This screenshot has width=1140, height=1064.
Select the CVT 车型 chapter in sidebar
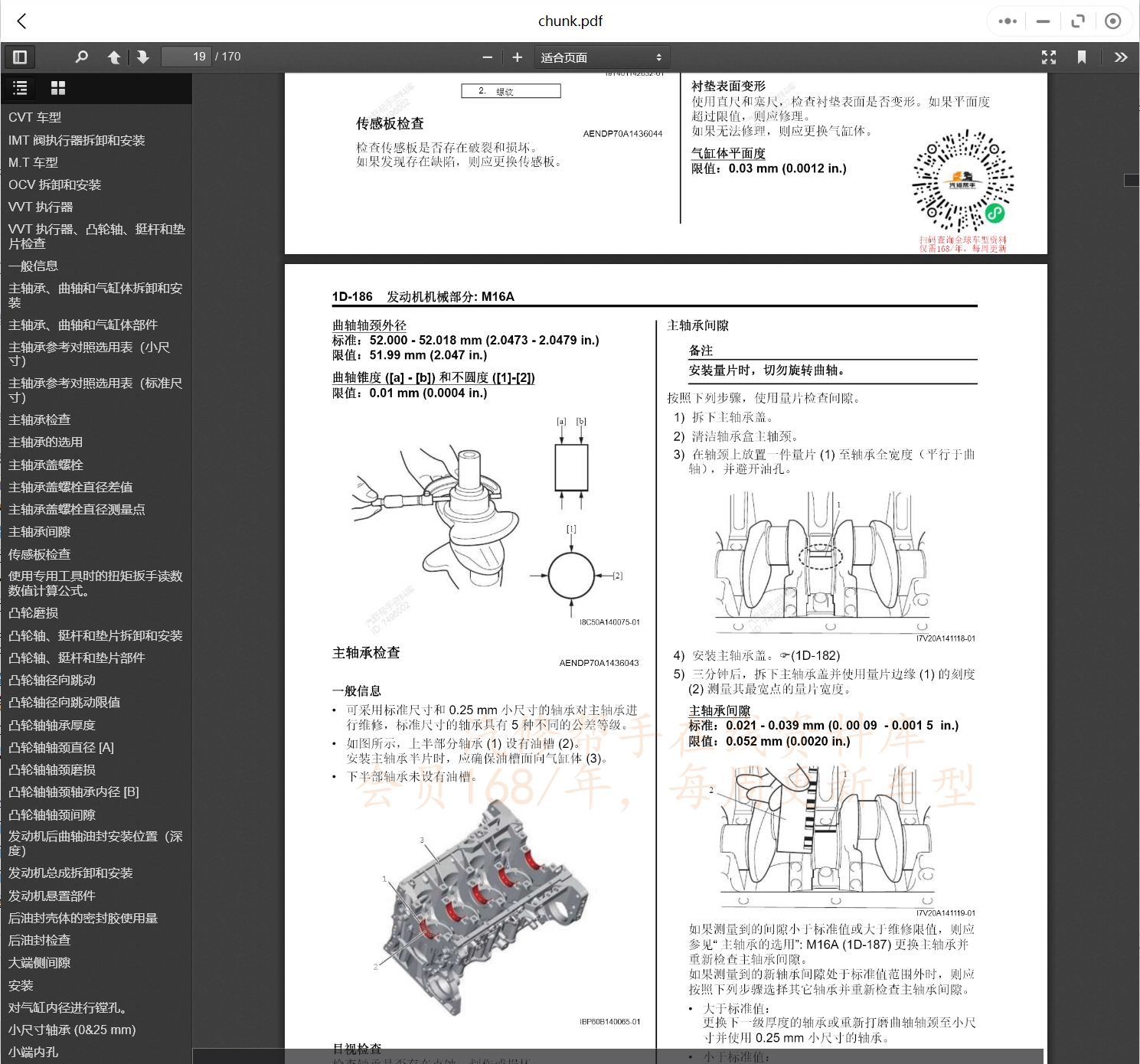(x=33, y=117)
